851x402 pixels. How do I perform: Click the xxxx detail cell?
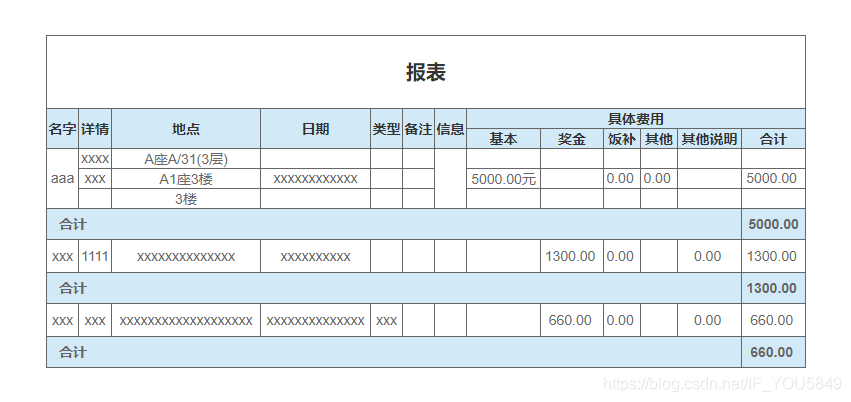point(95,159)
